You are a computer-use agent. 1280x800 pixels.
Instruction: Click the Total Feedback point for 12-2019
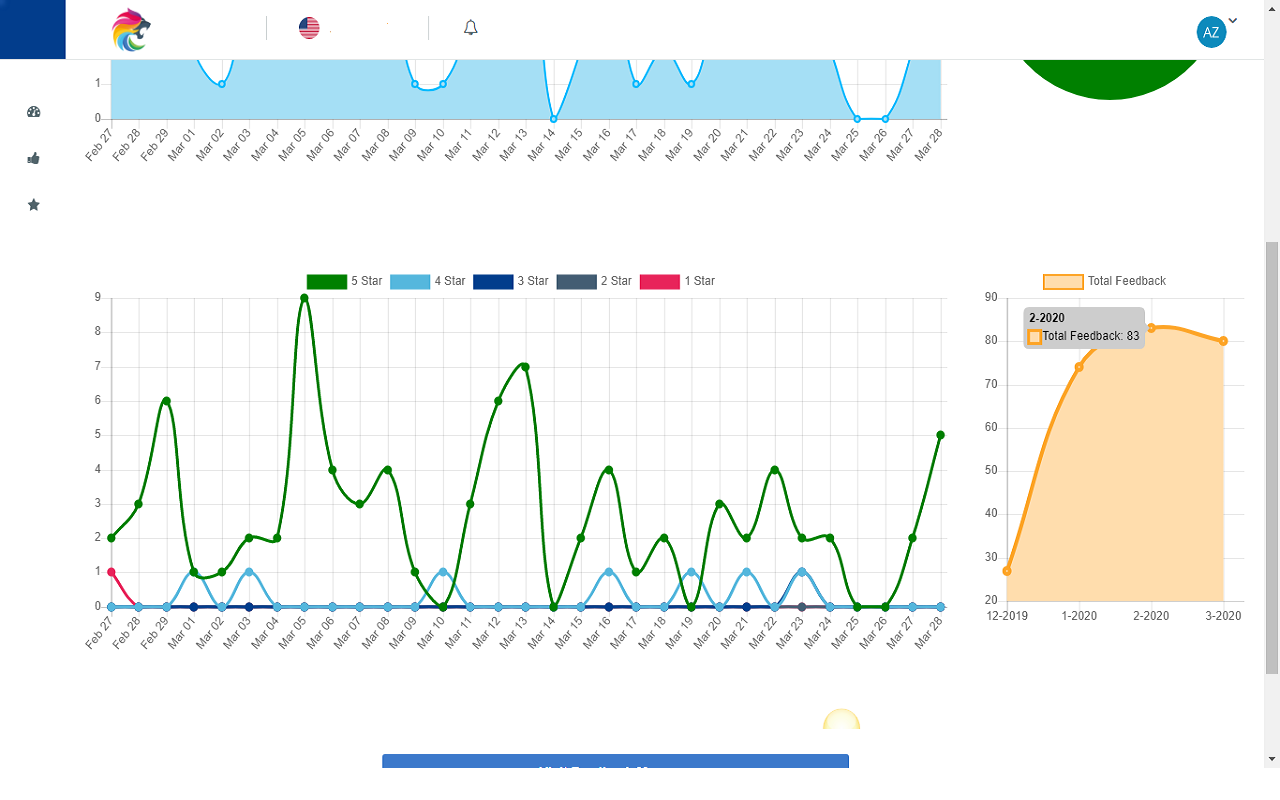tap(1007, 571)
